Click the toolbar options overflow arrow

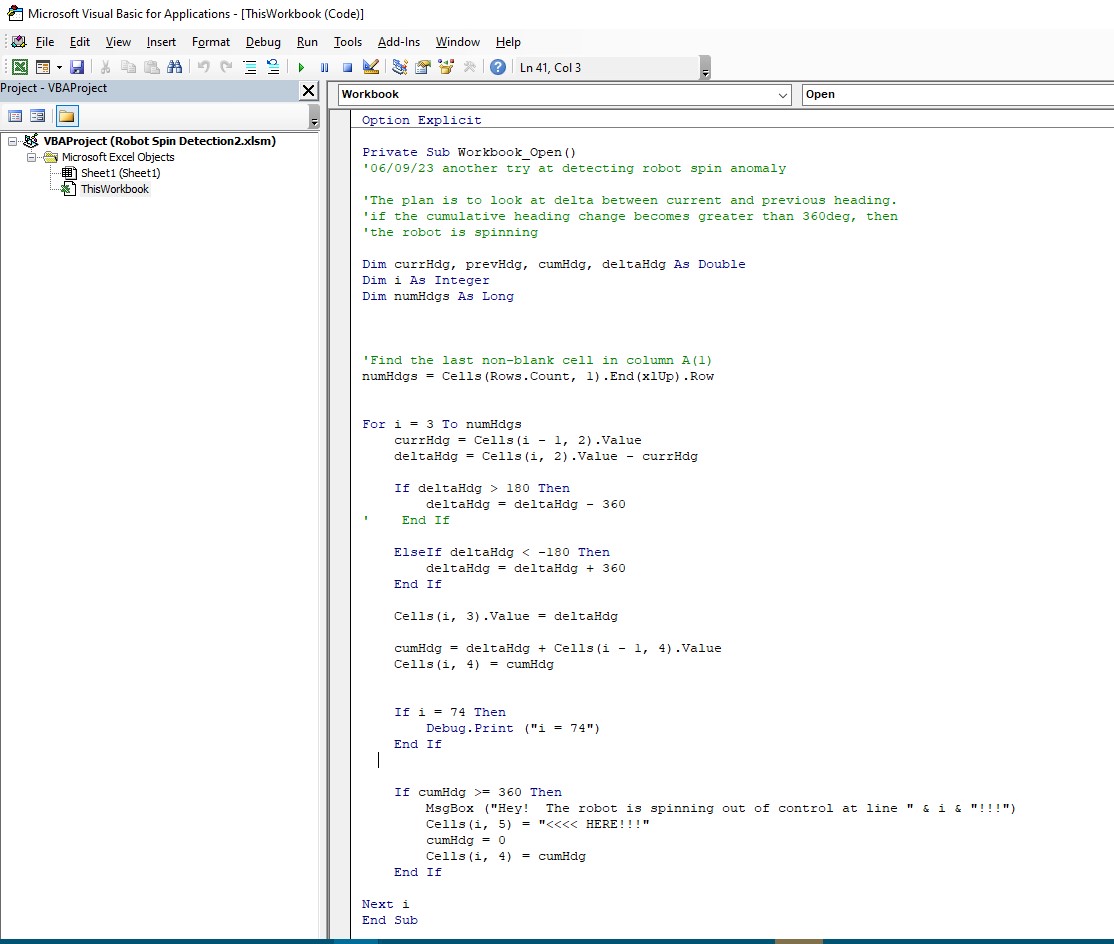(x=705, y=68)
